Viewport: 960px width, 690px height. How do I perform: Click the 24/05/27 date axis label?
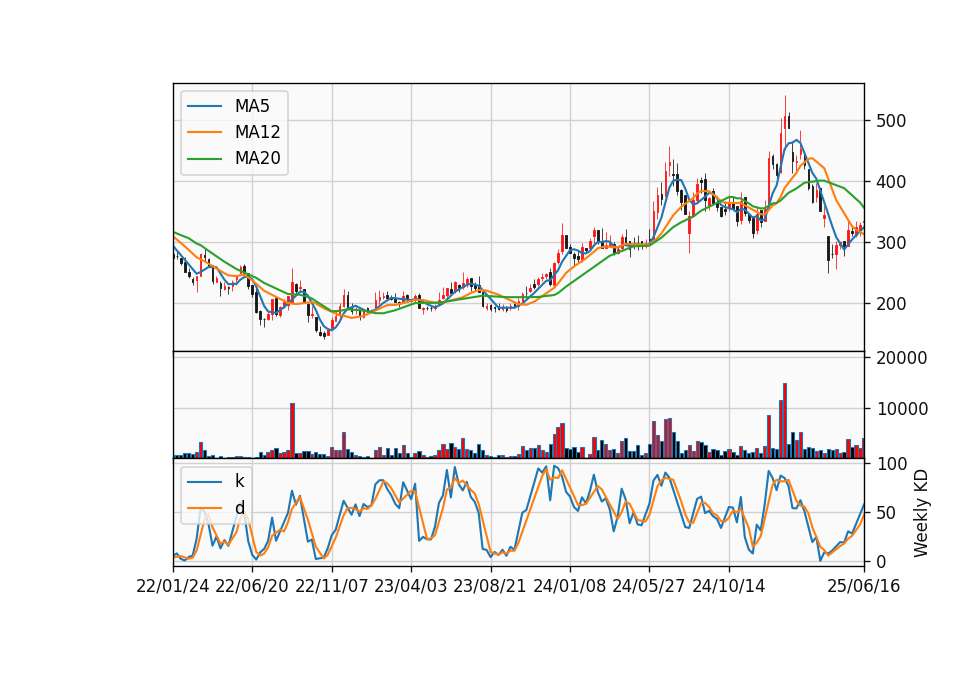pyautogui.click(x=649, y=586)
